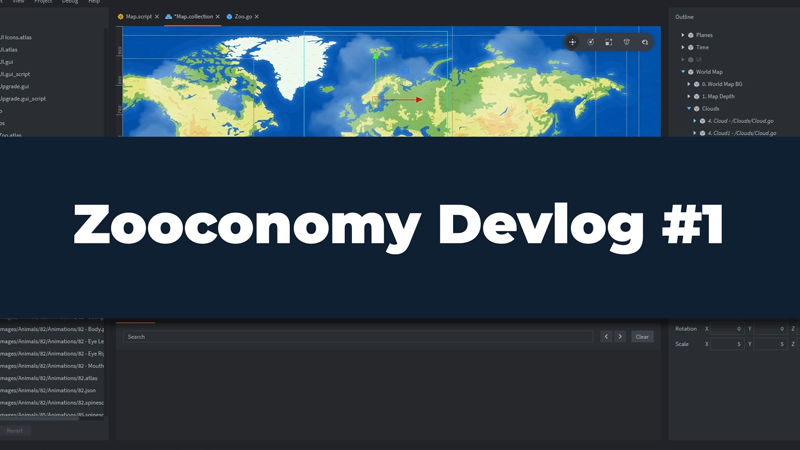Switch to the Zoo.go tab
The width and height of the screenshot is (800, 450).
(x=242, y=17)
